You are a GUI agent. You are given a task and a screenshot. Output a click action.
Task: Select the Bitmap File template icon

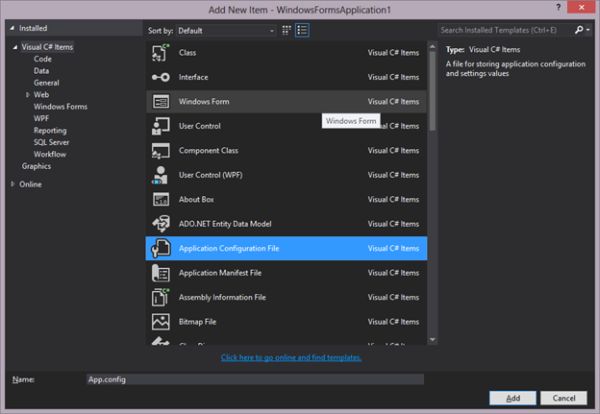point(161,322)
